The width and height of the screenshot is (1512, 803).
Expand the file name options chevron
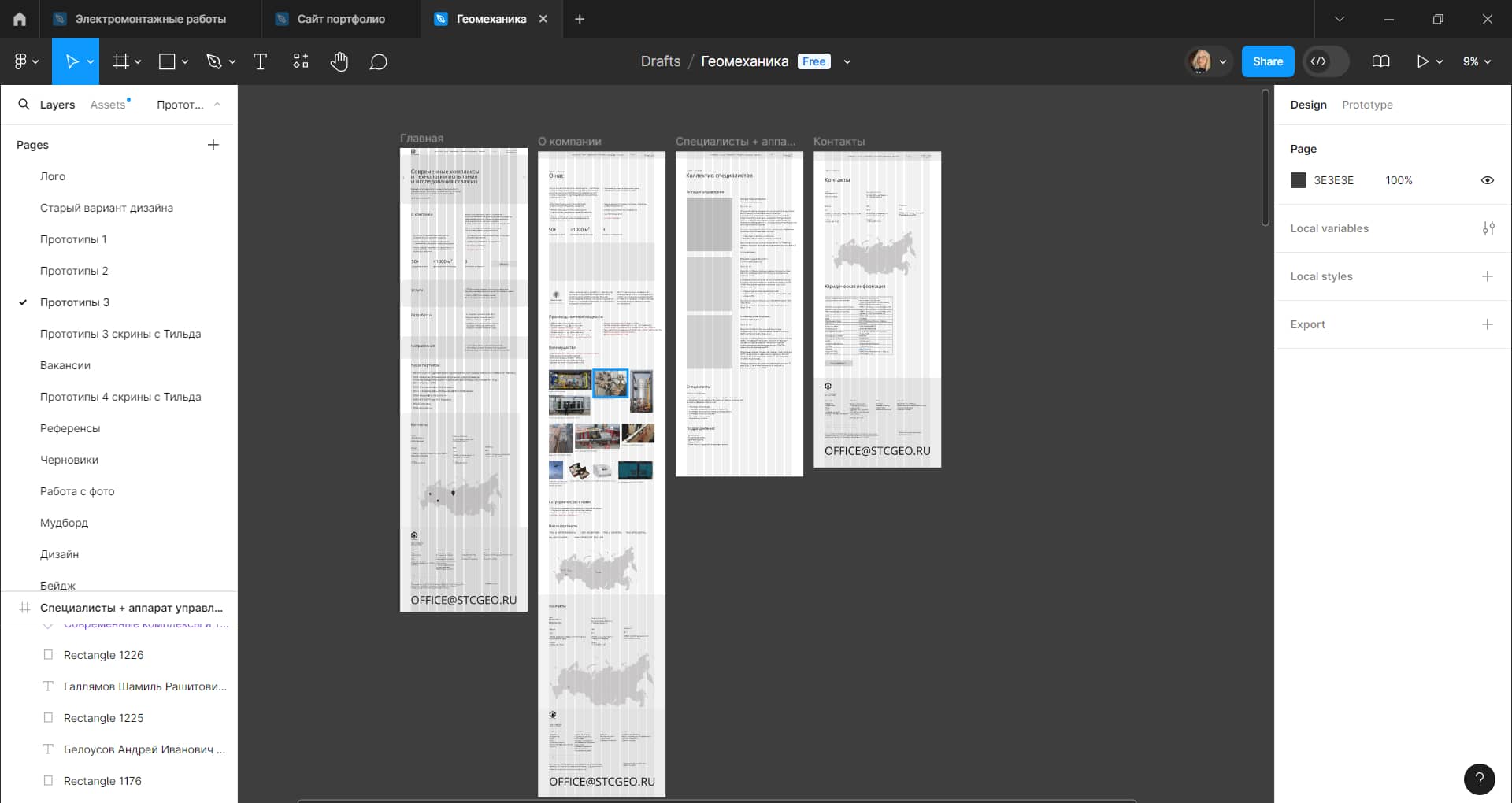(847, 61)
